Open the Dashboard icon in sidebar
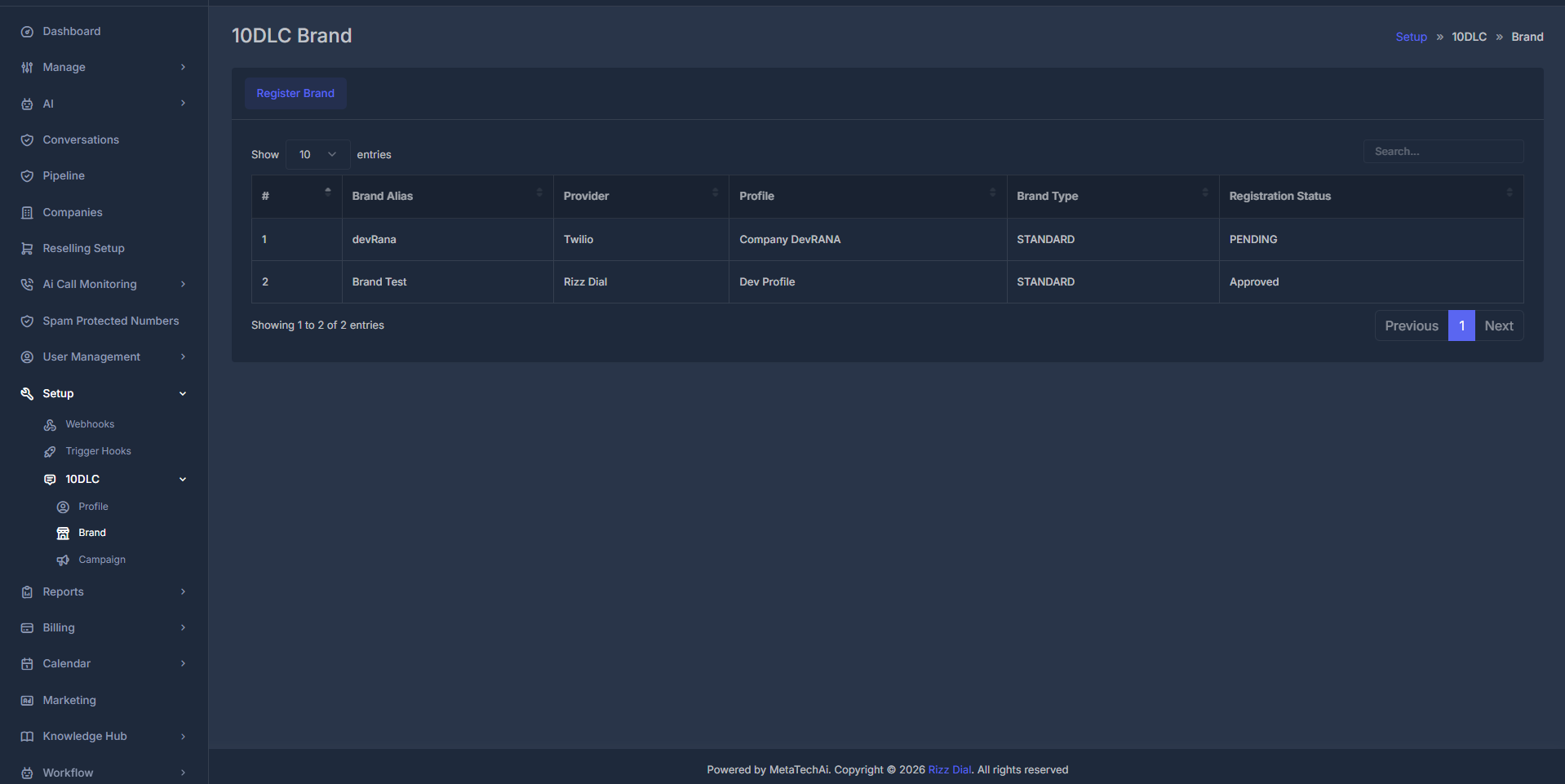The height and width of the screenshot is (784, 1565). coord(27,31)
